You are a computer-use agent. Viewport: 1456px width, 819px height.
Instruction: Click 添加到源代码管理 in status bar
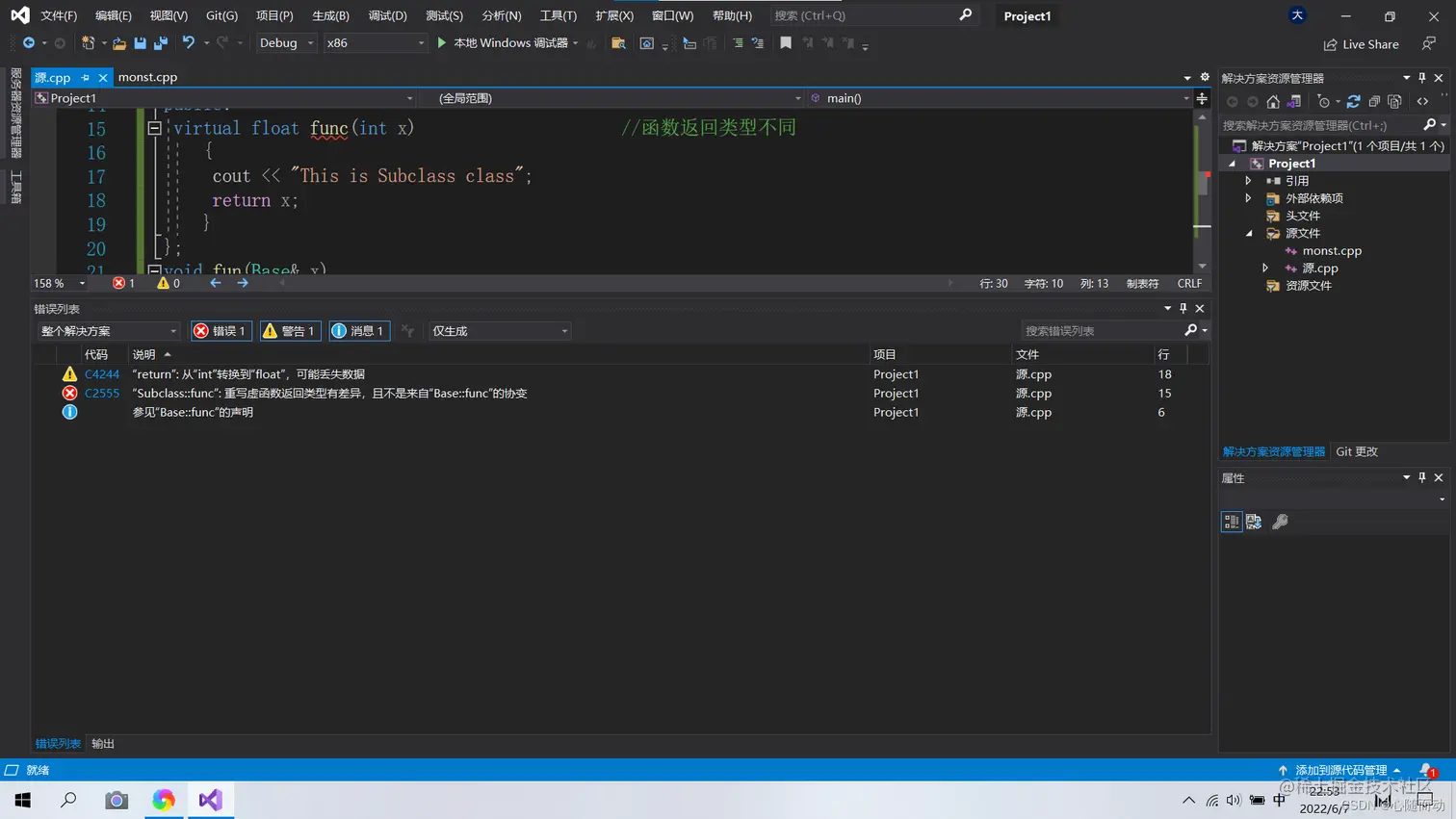pos(1339,770)
